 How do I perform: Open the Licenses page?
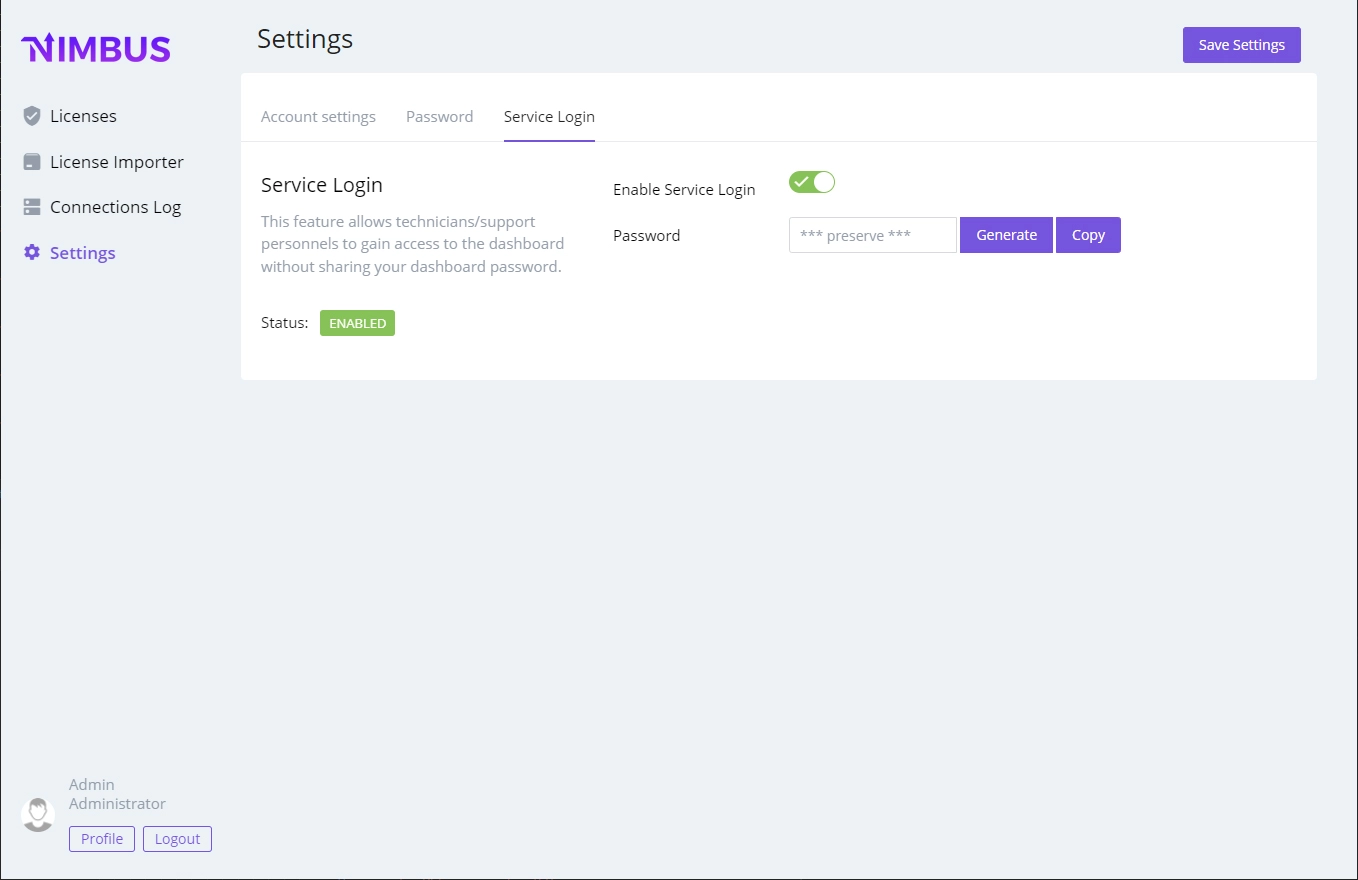[x=83, y=116]
